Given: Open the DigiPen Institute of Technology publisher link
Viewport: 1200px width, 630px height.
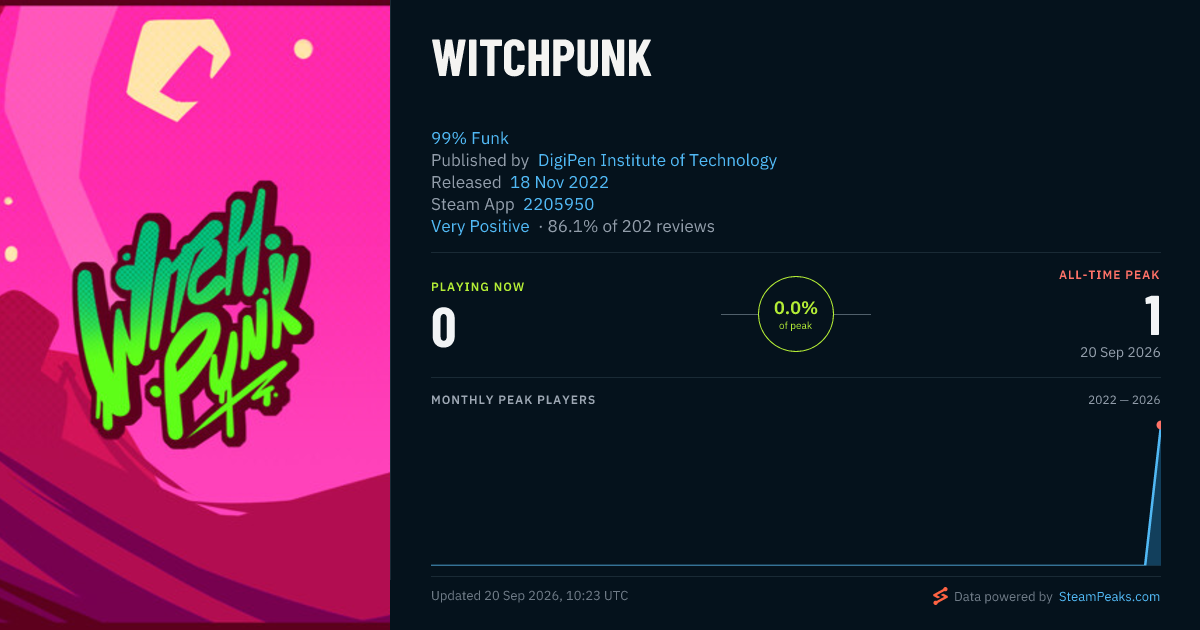Looking at the screenshot, I should [x=657, y=160].
